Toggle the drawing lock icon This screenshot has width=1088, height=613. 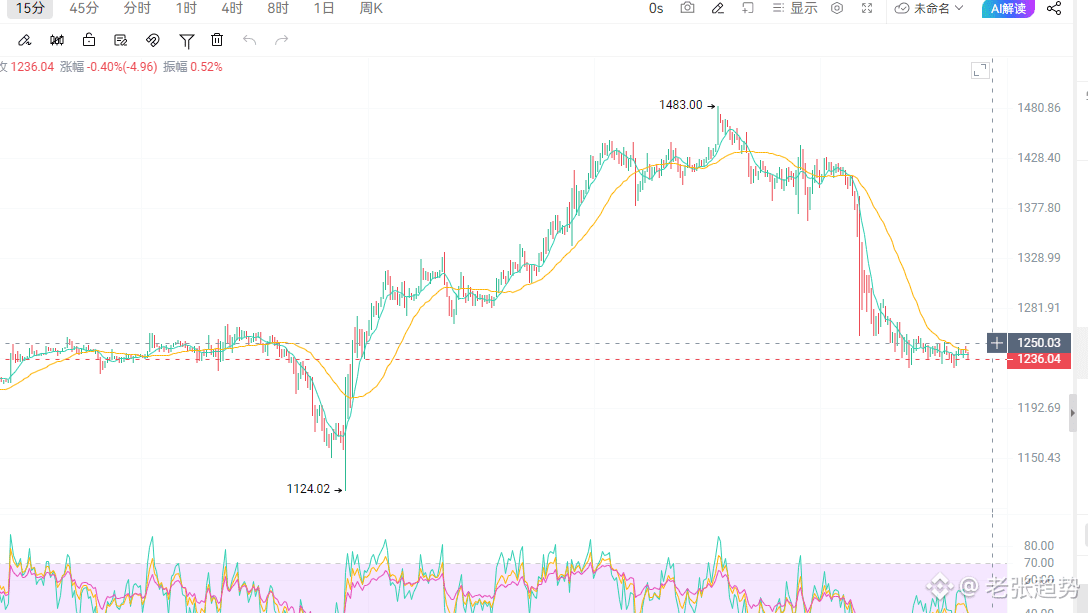pyautogui.click(x=89, y=40)
